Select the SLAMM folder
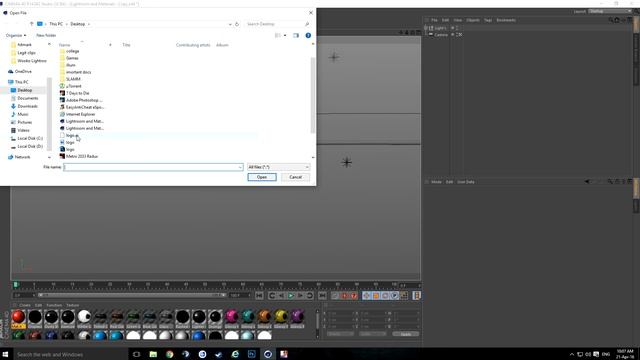The height and width of the screenshot is (360, 640). tap(73, 79)
